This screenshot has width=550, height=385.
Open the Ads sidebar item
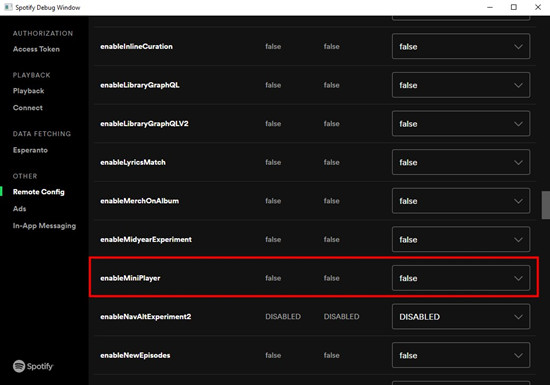19,209
